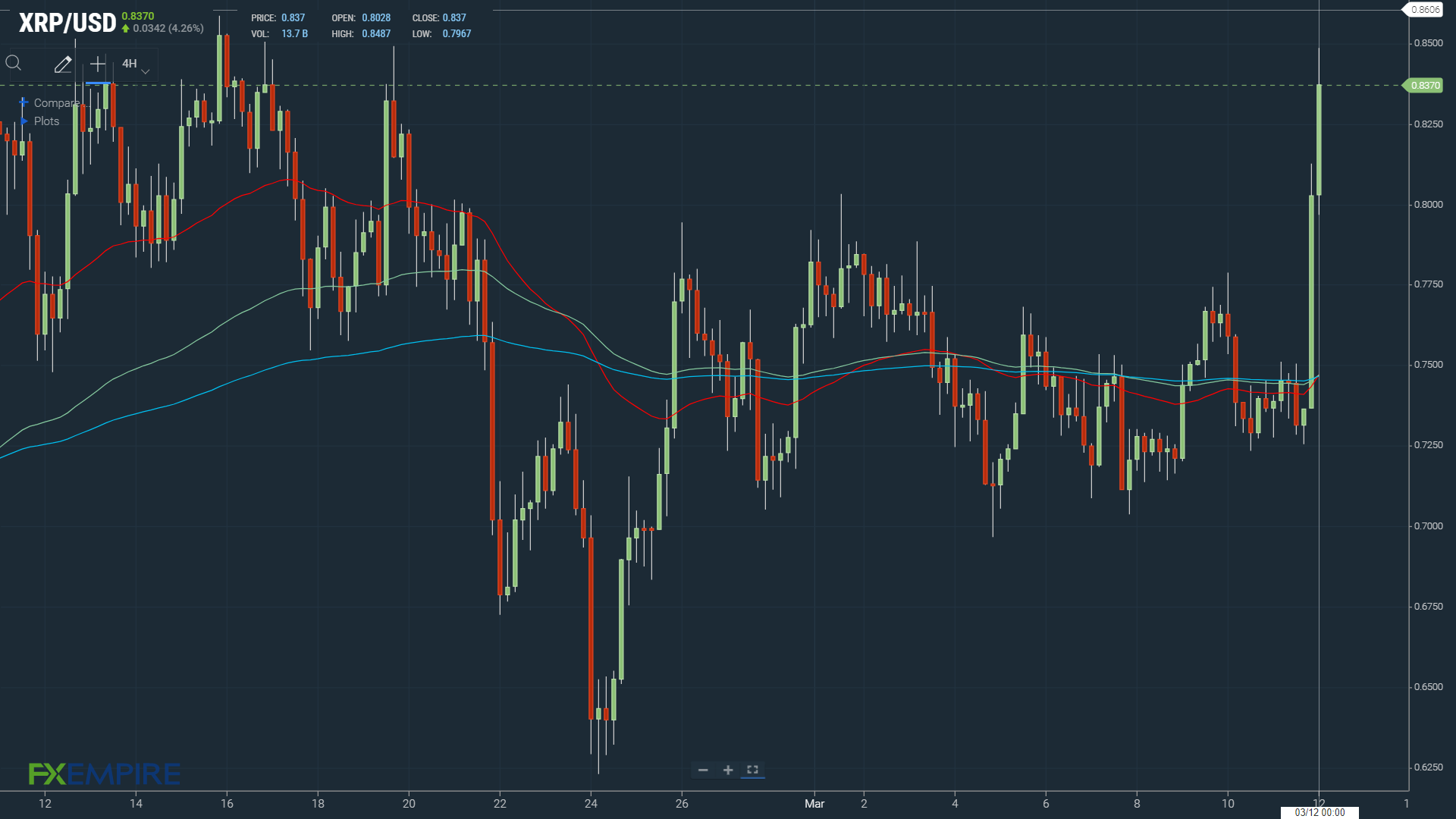Click the CLOSE: 0.837 readout

pyautogui.click(x=439, y=17)
